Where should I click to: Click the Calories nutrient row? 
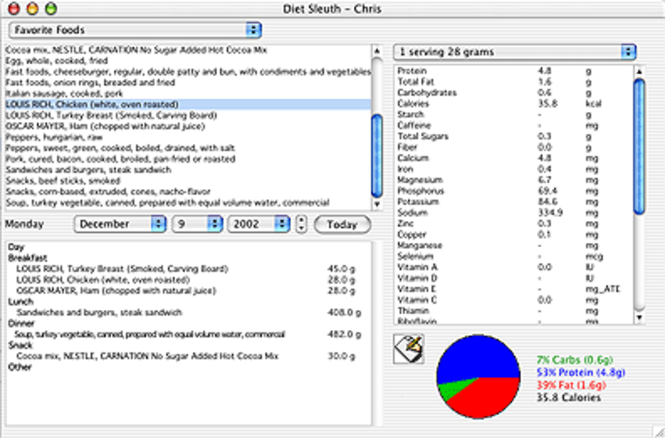(x=514, y=103)
